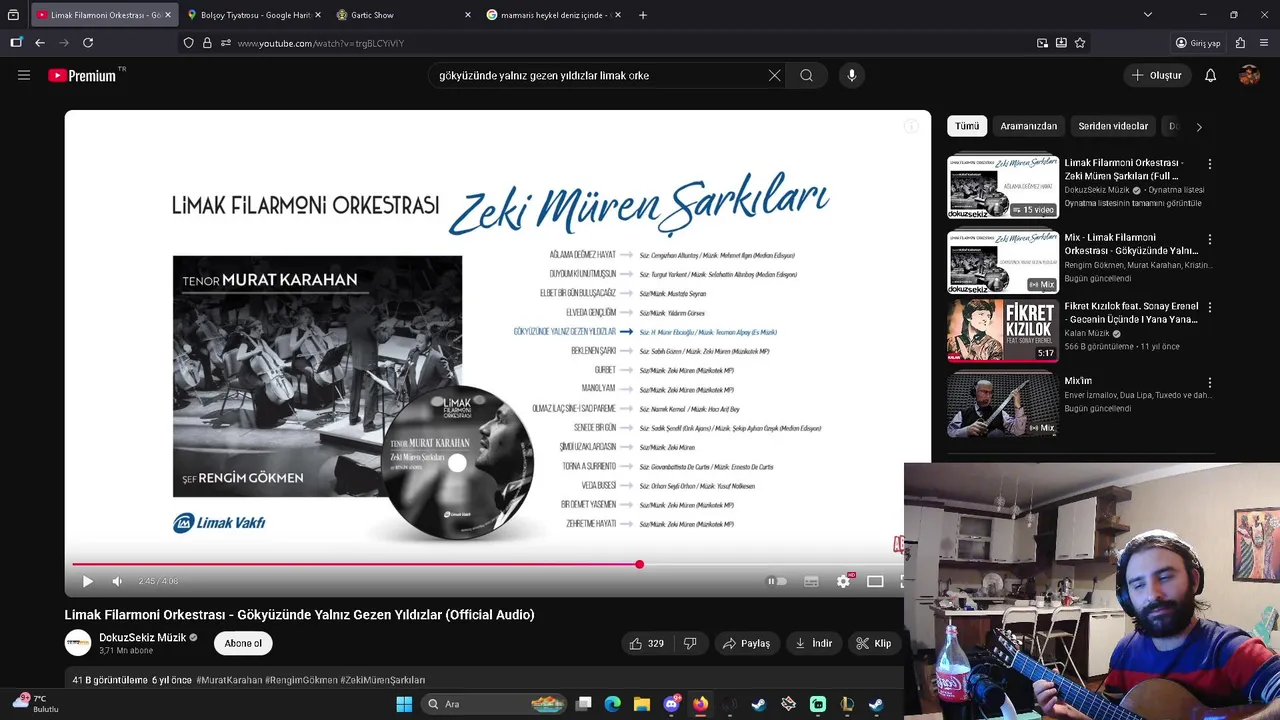Open options for Mix'im item
The image size is (1280, 720).
click(1209, 382)
